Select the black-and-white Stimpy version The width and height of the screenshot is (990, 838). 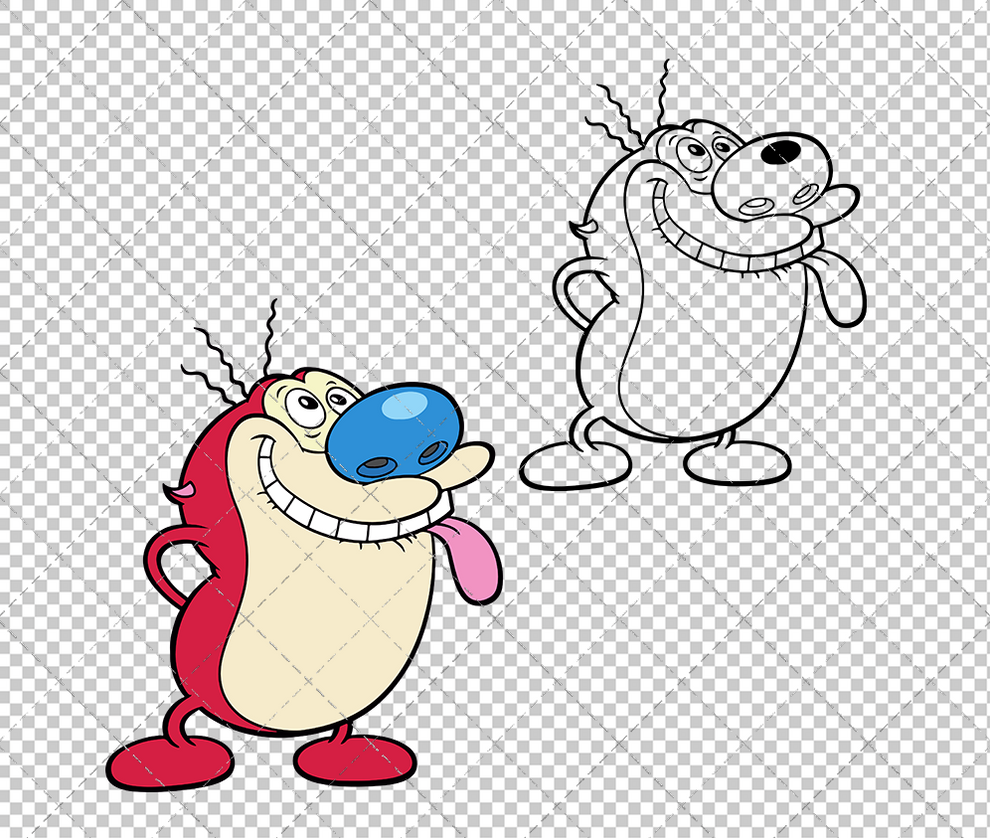point(700,300)
